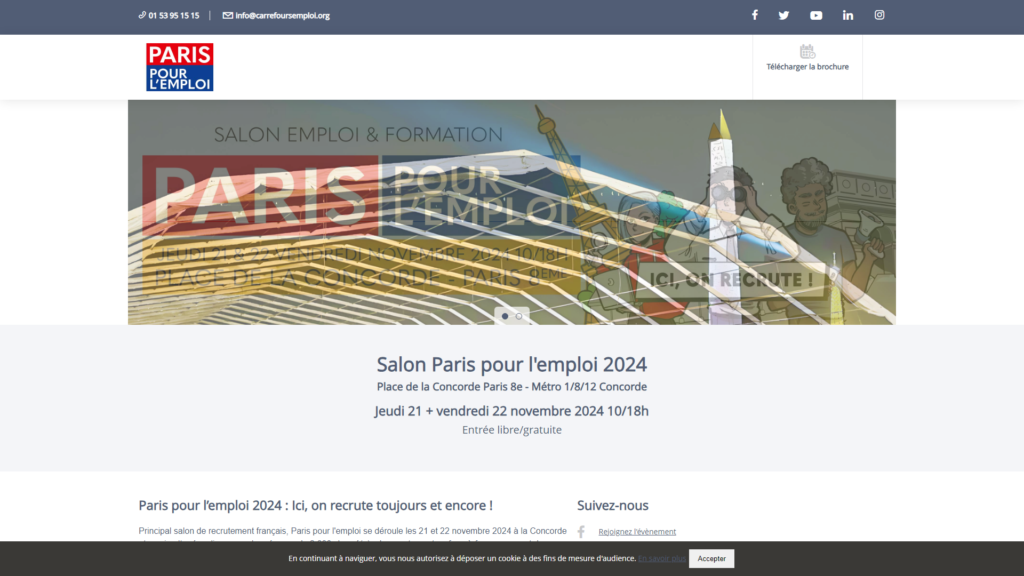Click the phone icon beside 01 53 95 15 15

point(142,15)
